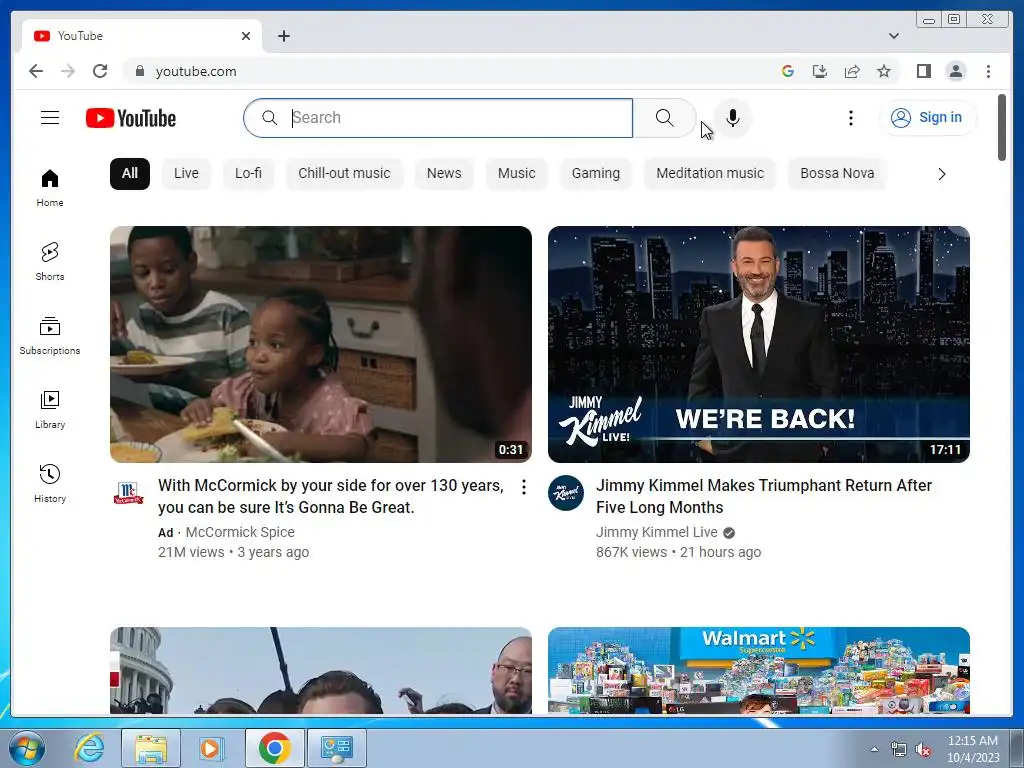The height and width of the screenshot is (768, 1024).
Task: Expand tab search dropdown chevron
Action: point(893,36)
